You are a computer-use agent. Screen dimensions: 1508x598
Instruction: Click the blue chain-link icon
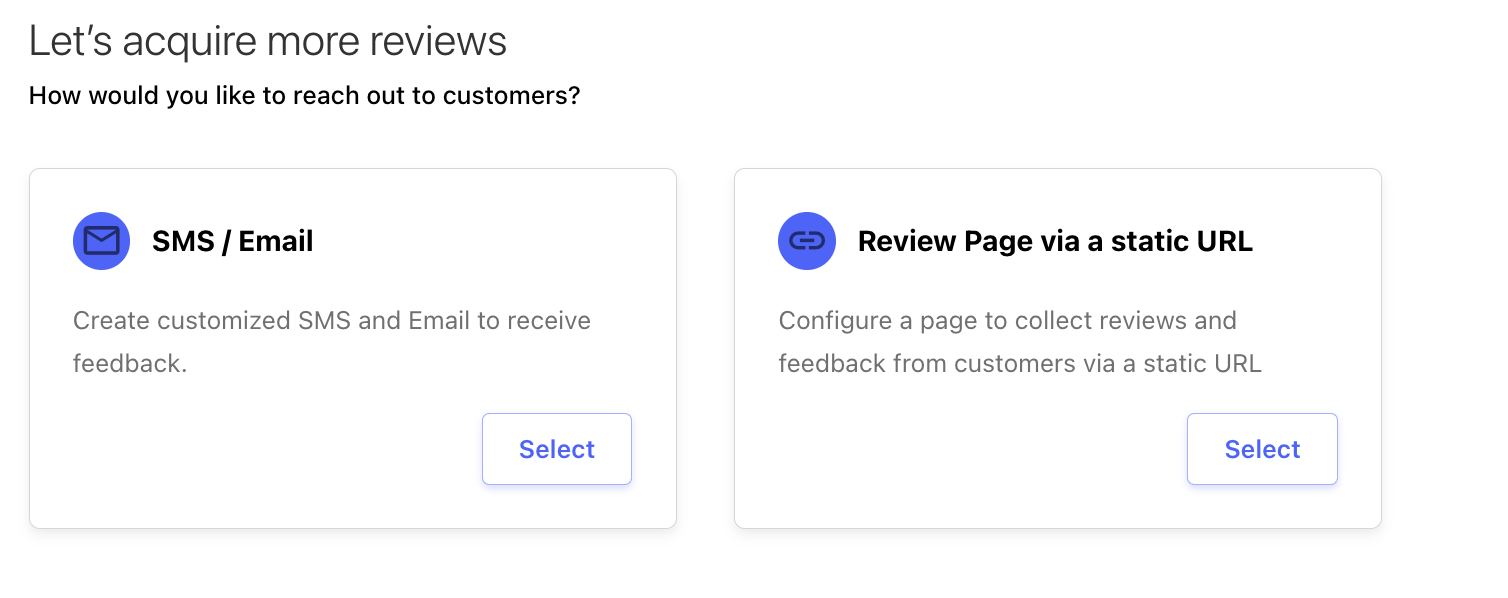click(807, 241)
